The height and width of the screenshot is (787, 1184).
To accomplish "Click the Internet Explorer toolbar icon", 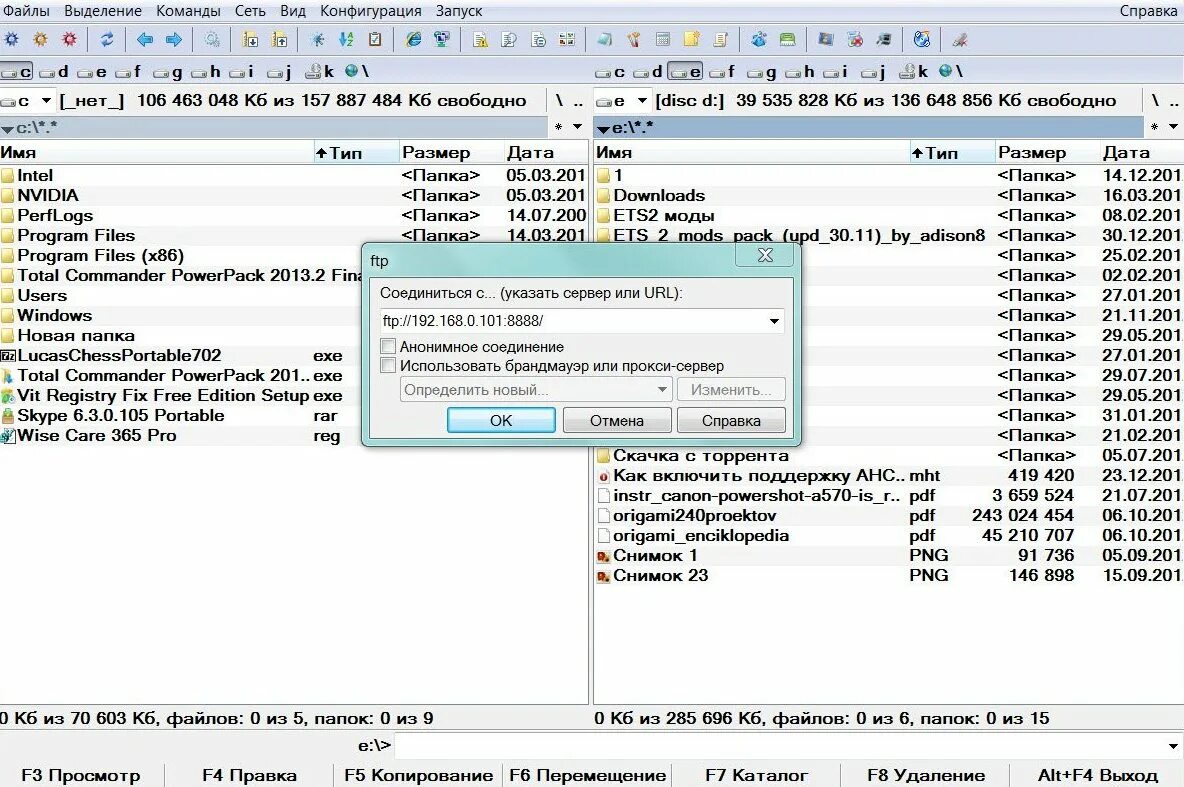I will (x=413, y=39).
